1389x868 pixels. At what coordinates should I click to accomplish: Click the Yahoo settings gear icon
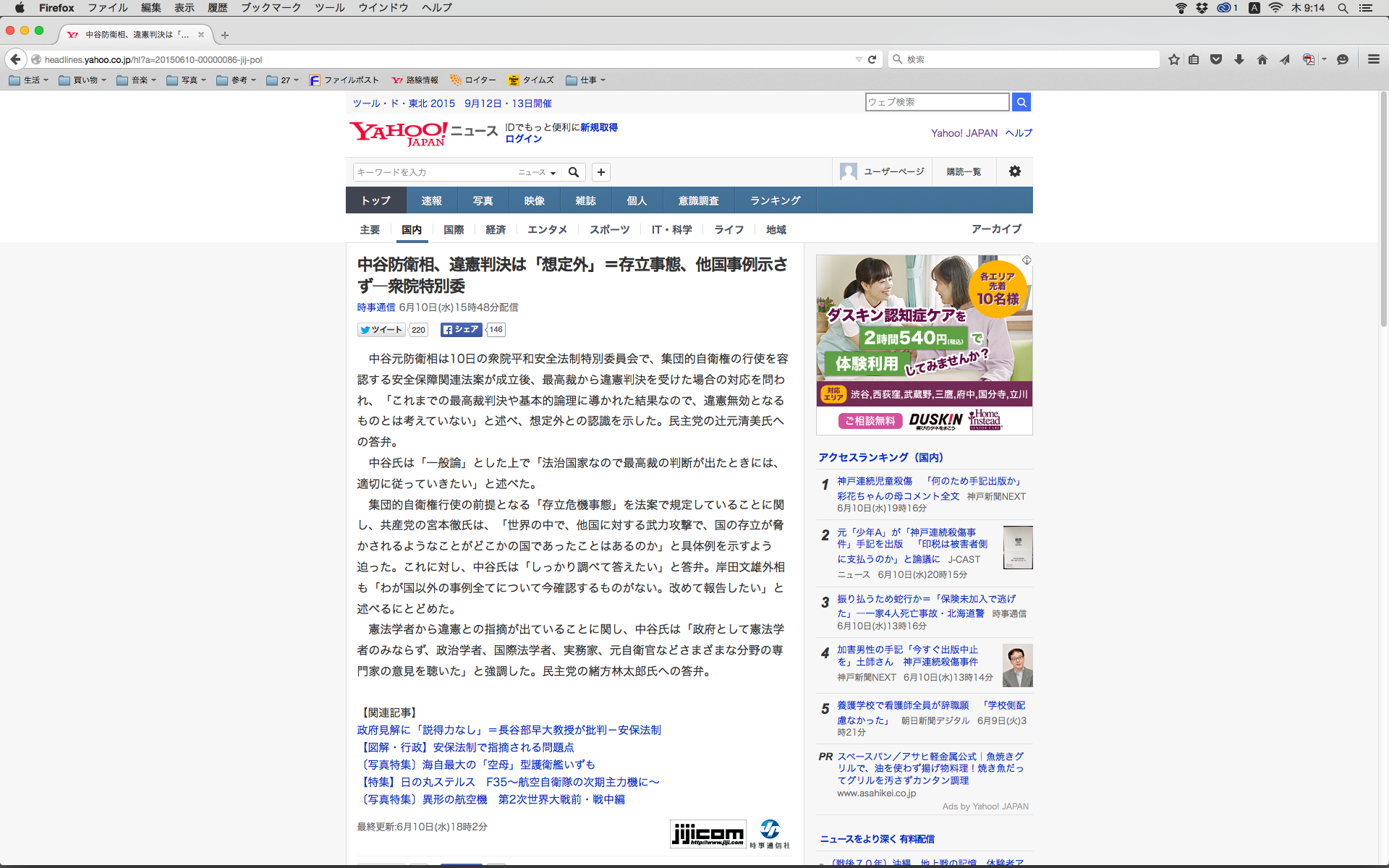click(1015, 171)
